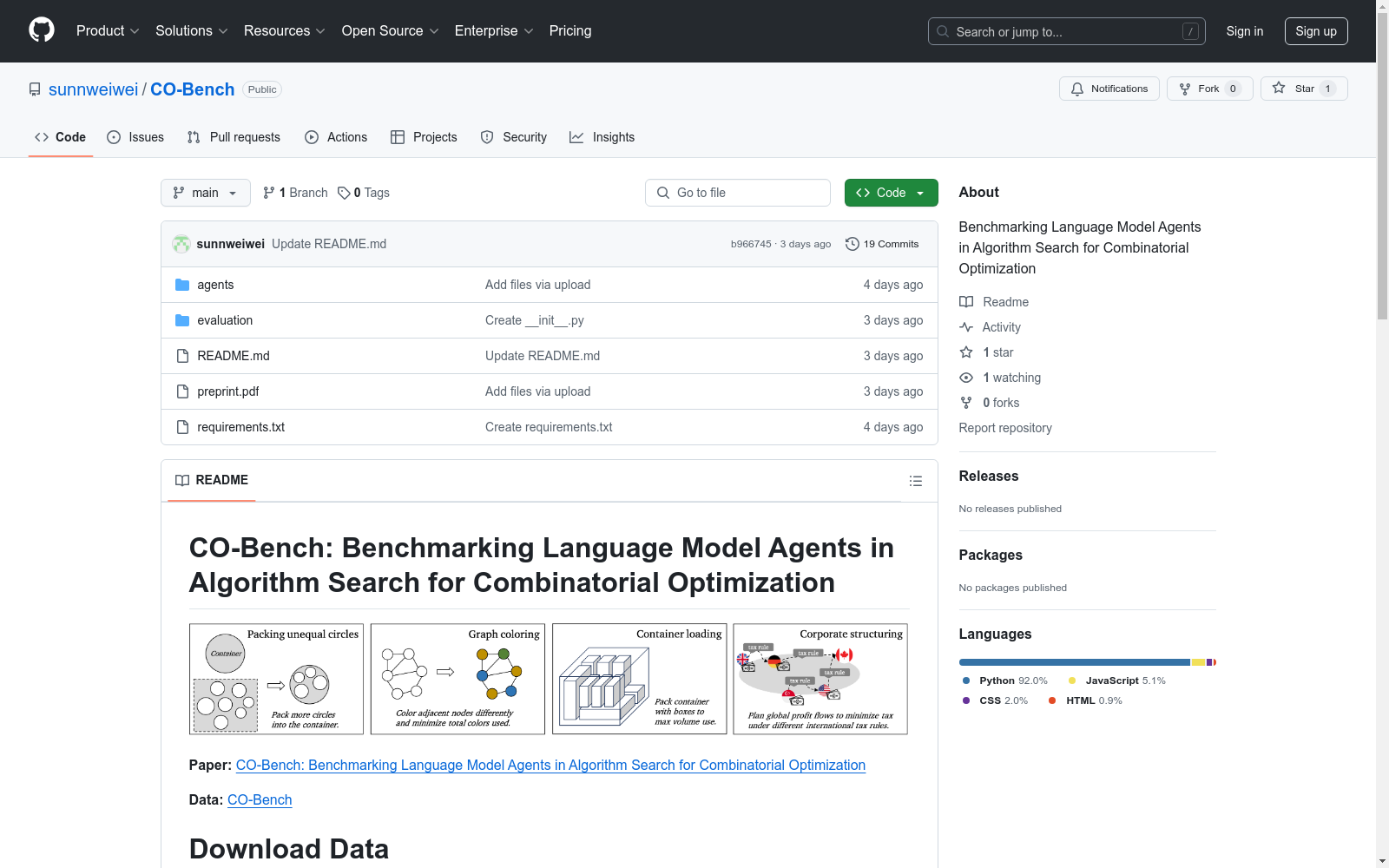The width and height of the screenshot is (1389, 868).
Task: Click the Python blue color dot
Action: 966,681
